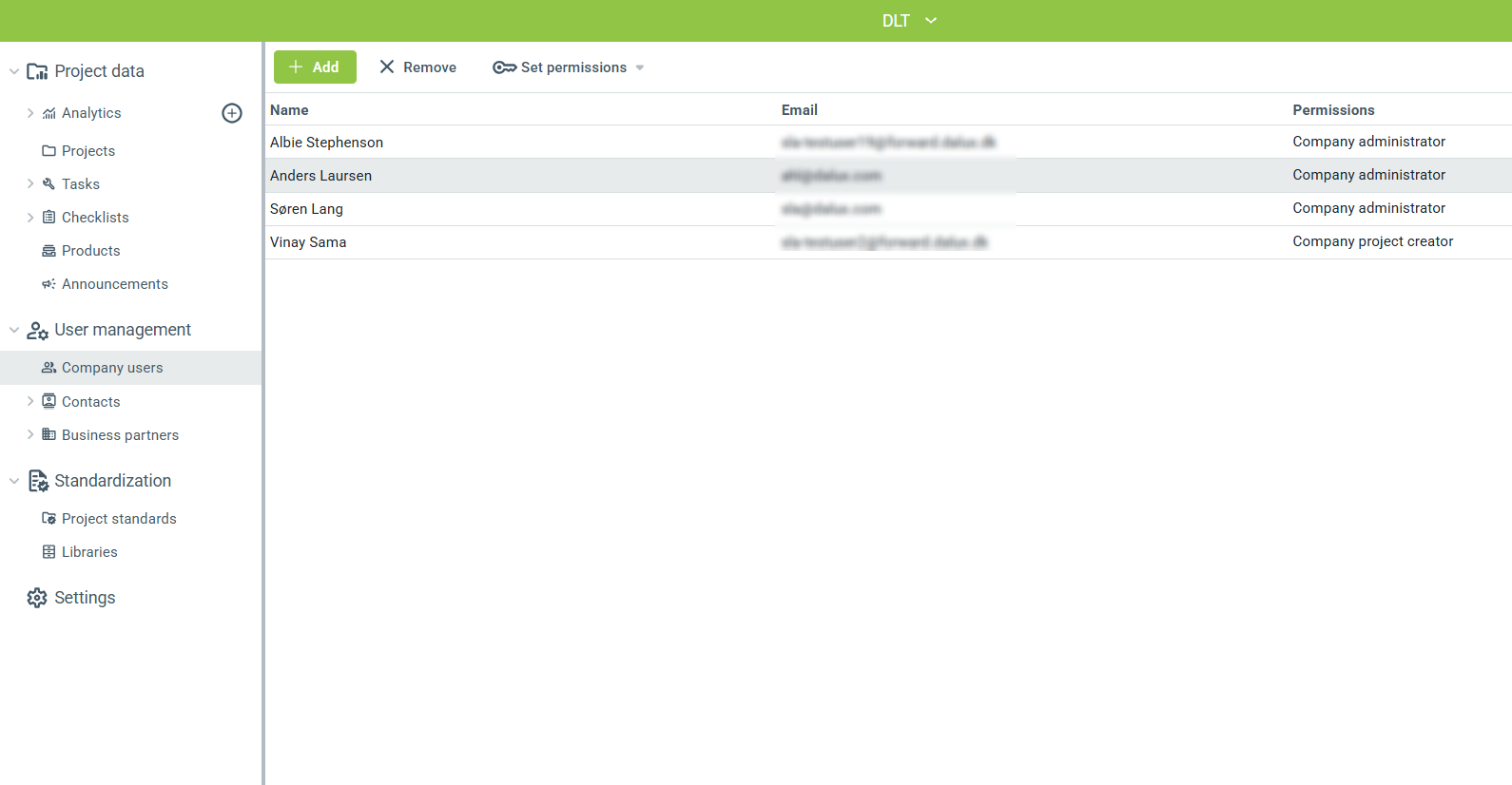Viewport: 1512px width, 785px height.
Task: Select the Vinay Sama user row
Action: tap(308, 242)
